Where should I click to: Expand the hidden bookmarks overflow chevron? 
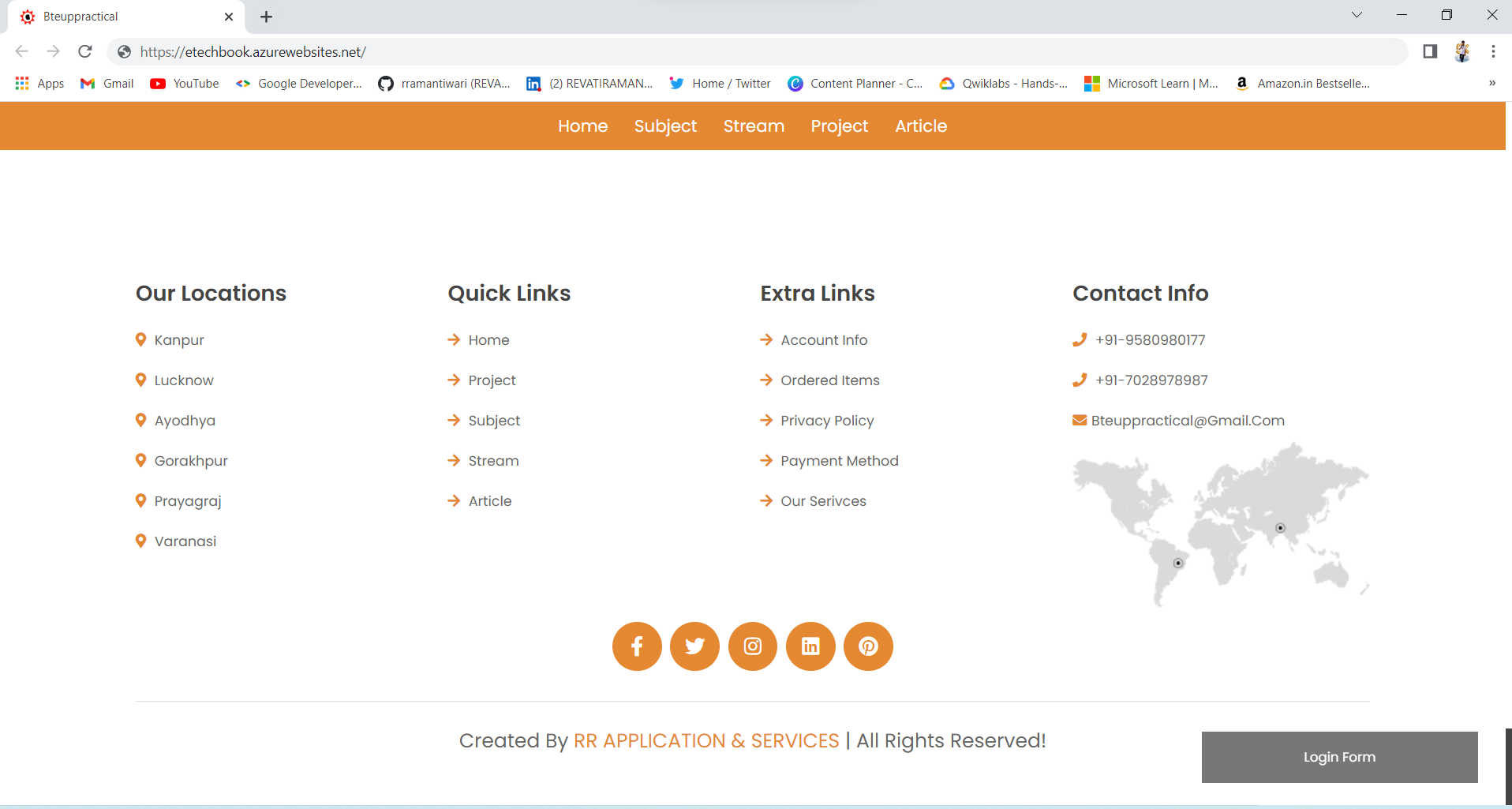tap(1491, 83)
